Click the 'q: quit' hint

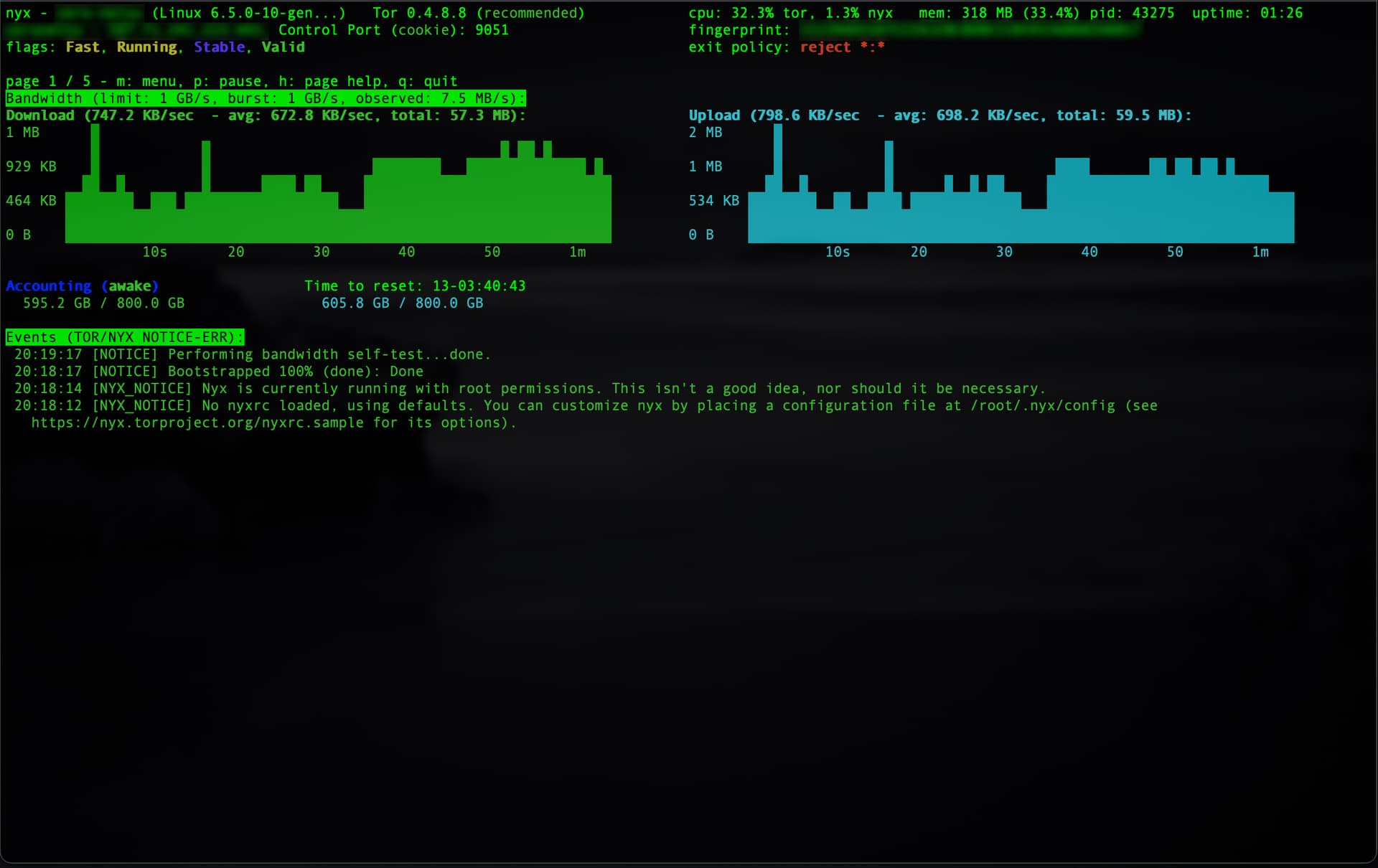pos(427,81)
